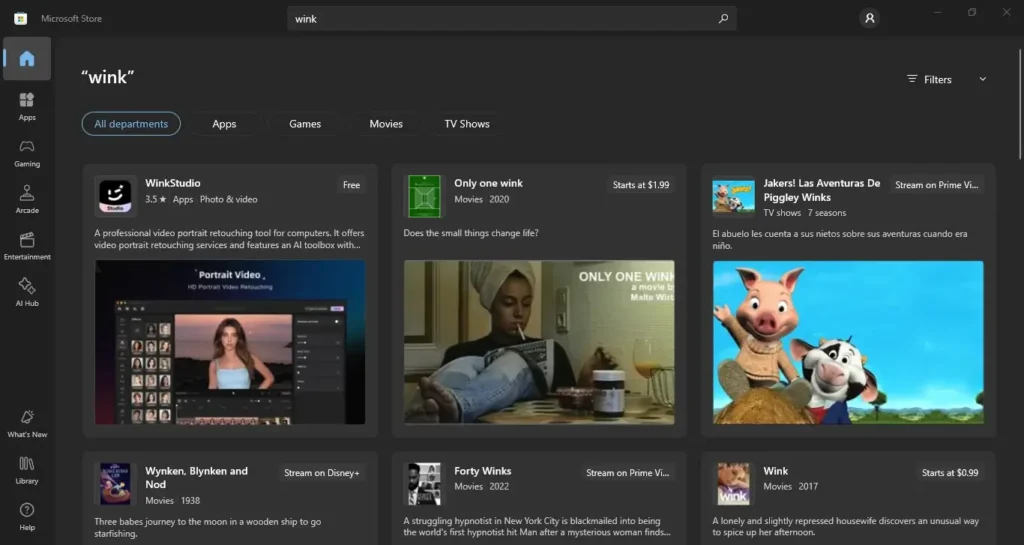
Task: Click Stream on Disney+ button
Action: [x=321, y=473]
